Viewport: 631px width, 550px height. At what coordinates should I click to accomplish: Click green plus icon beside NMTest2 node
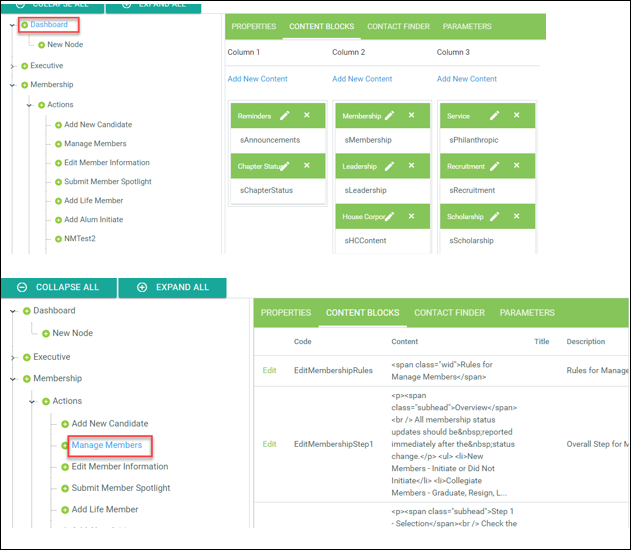point(59,239)
